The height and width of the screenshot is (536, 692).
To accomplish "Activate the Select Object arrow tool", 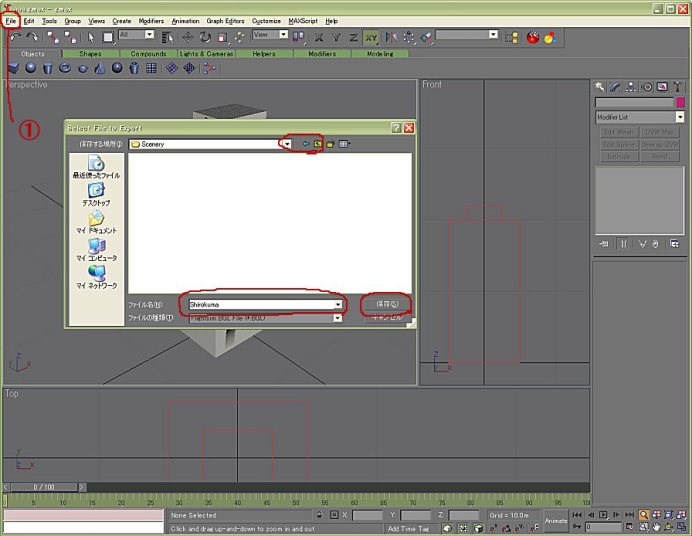I will point(90,38).
